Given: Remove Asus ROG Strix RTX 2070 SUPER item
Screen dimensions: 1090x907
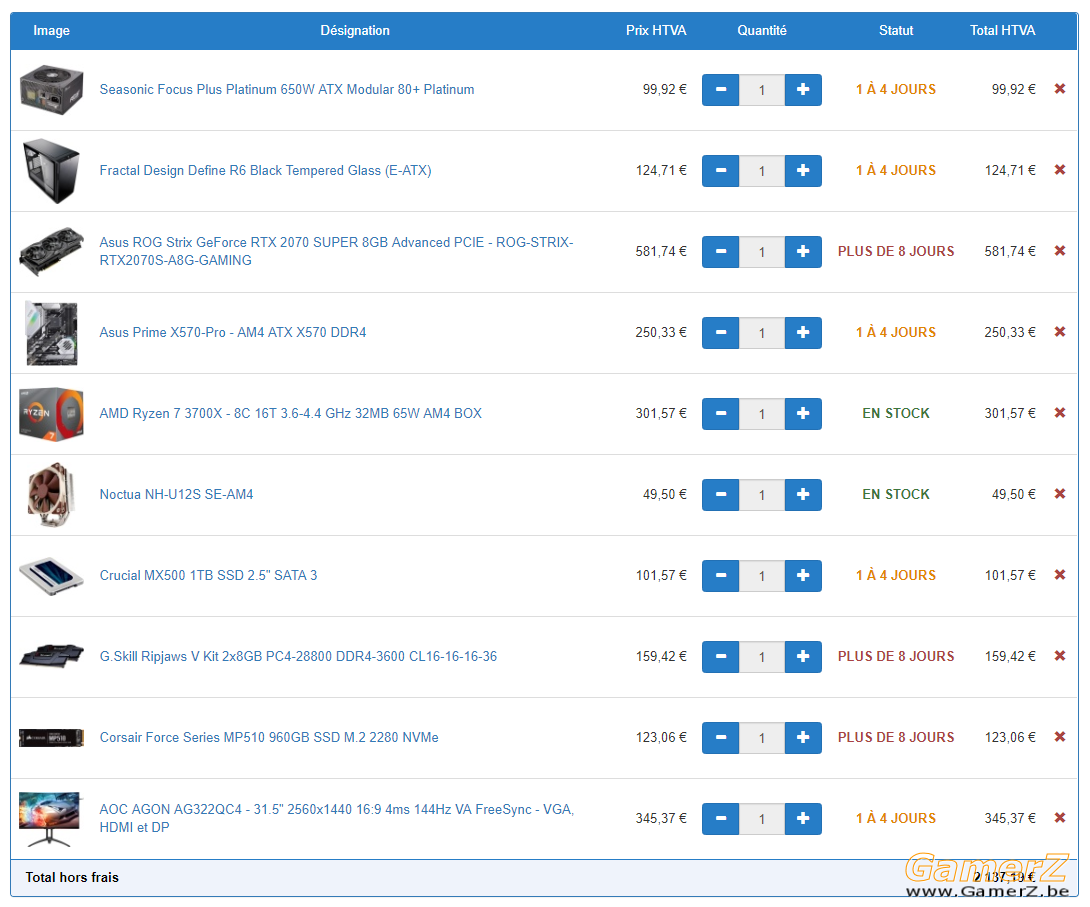Looking at the screenshot, I should (x=1059, y=251).
